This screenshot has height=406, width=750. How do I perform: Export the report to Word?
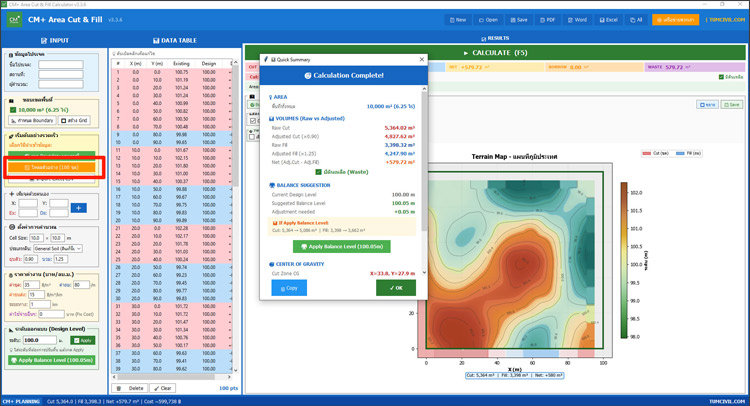(x=576, y=19)
